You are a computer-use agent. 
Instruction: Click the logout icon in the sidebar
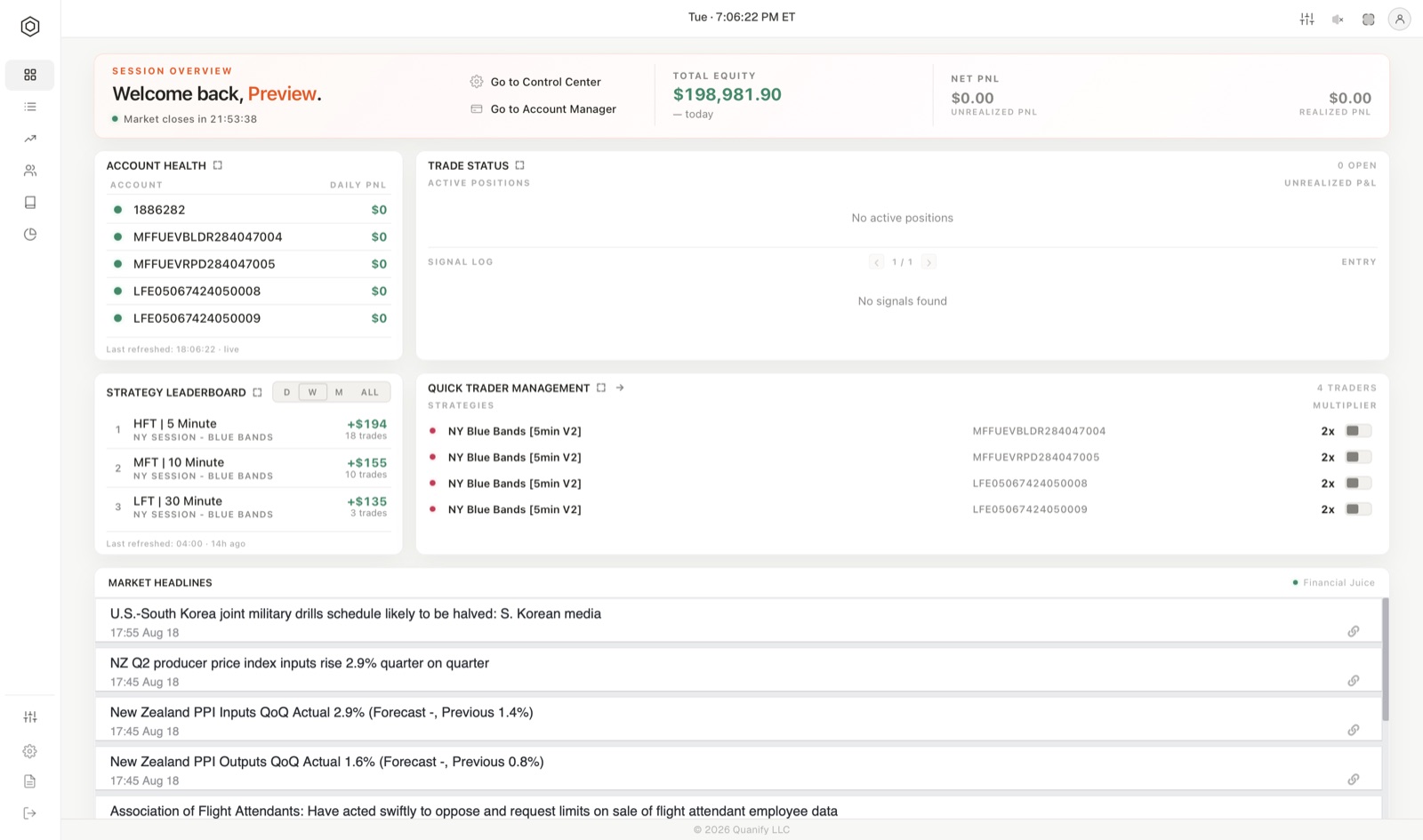30,813
